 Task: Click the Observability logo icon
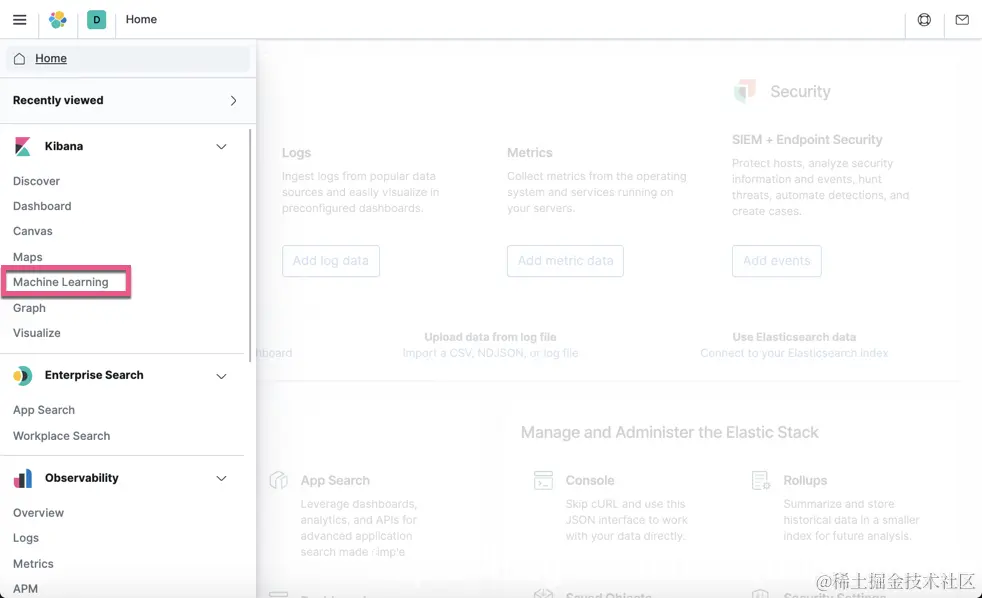23,478
